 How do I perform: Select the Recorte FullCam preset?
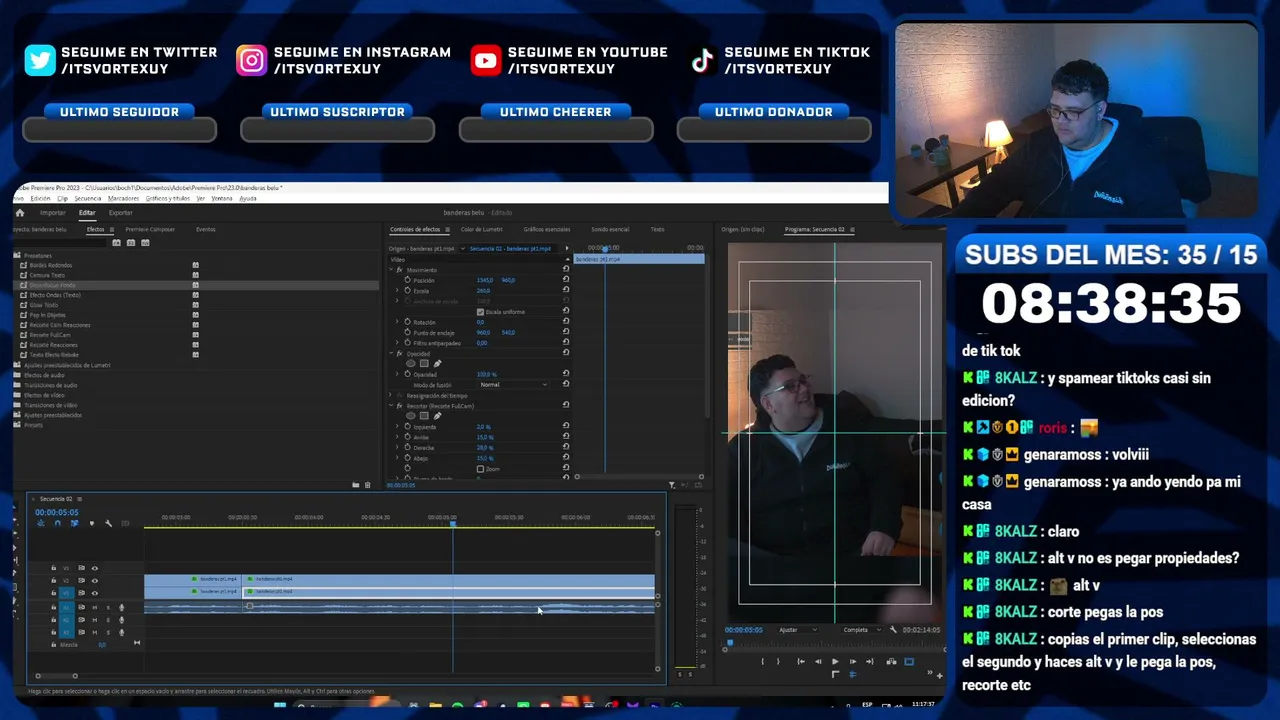click(51, 335)
